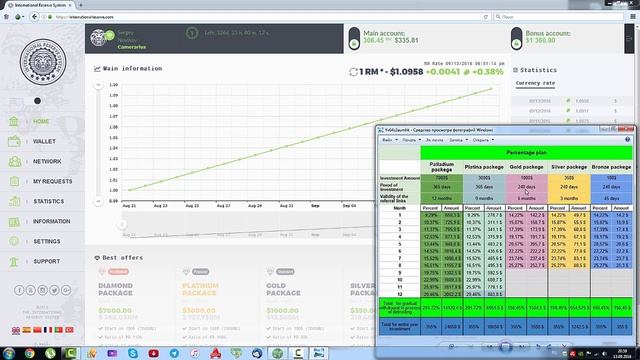This screenshot has width=640, height=360.
Task: Open the photo viewer's fourth toolbar dropdown
Action: [x=458, y=140]
